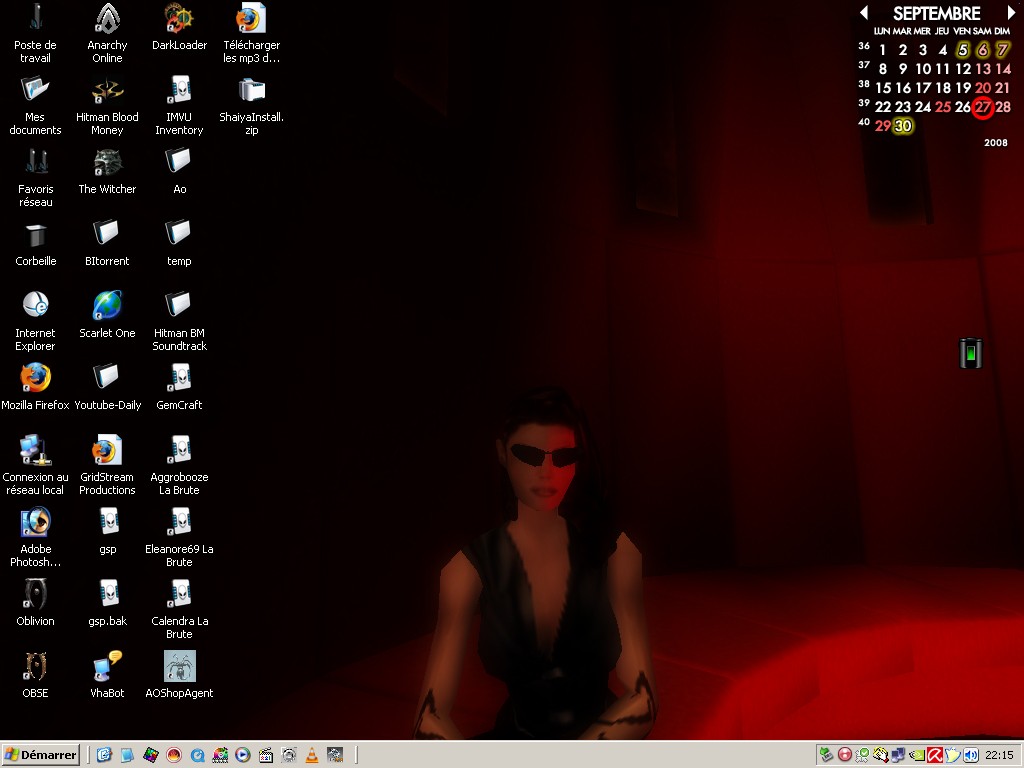This screenshot has height=768, width=1024.
Task: Select the AOShopAgent desktop icon
Action: point(179,666)
